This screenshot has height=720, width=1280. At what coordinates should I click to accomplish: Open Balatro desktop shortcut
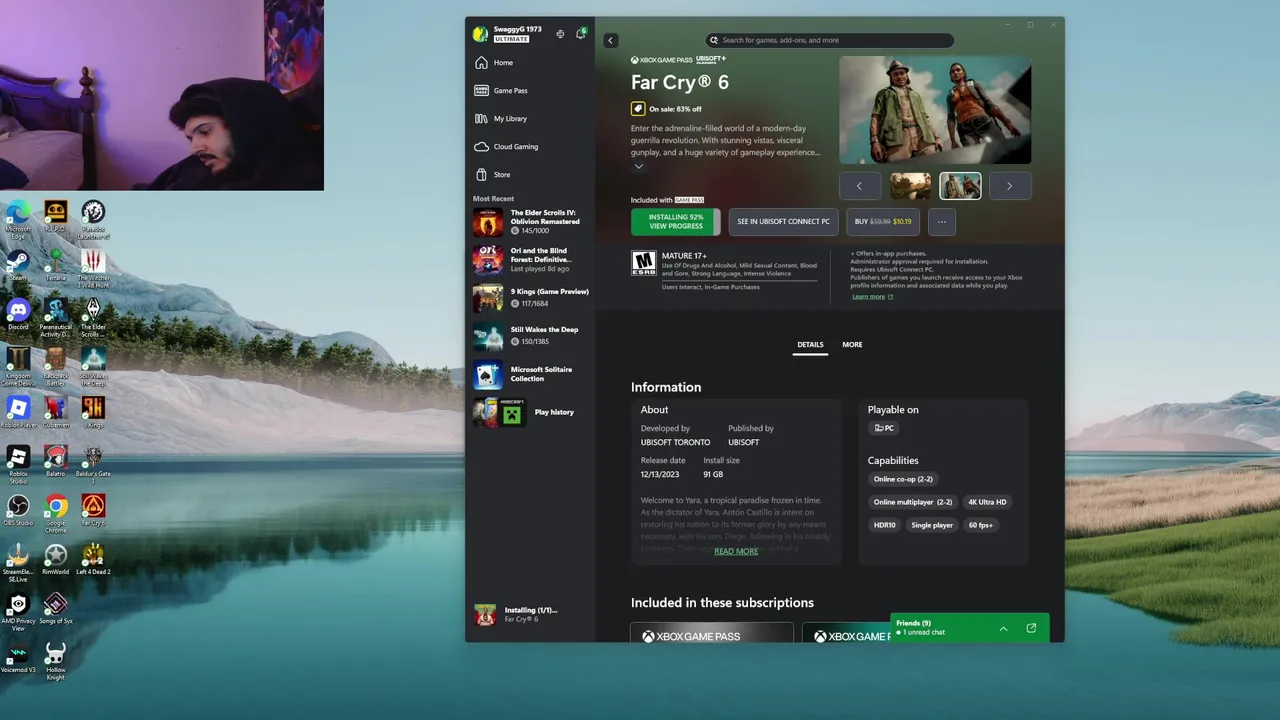pyautogui.click(x=56, y=462)
